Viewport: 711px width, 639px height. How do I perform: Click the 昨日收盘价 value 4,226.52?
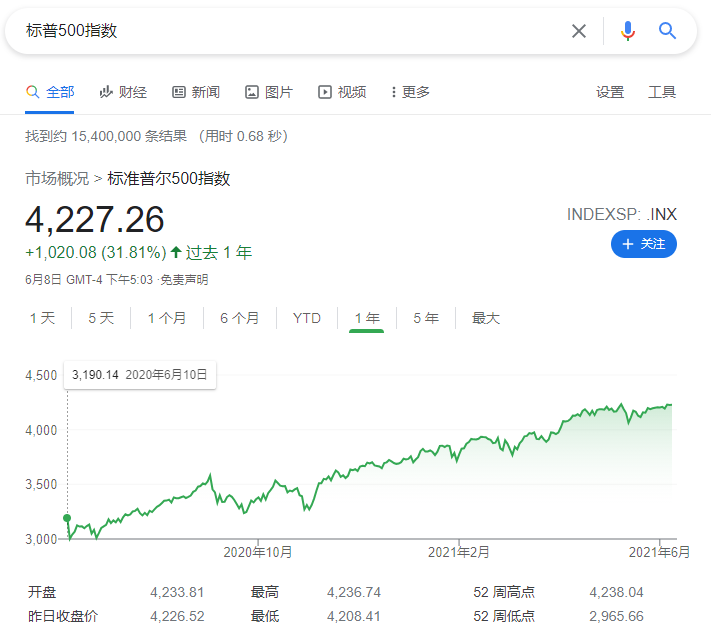click(x=177, y=616)
